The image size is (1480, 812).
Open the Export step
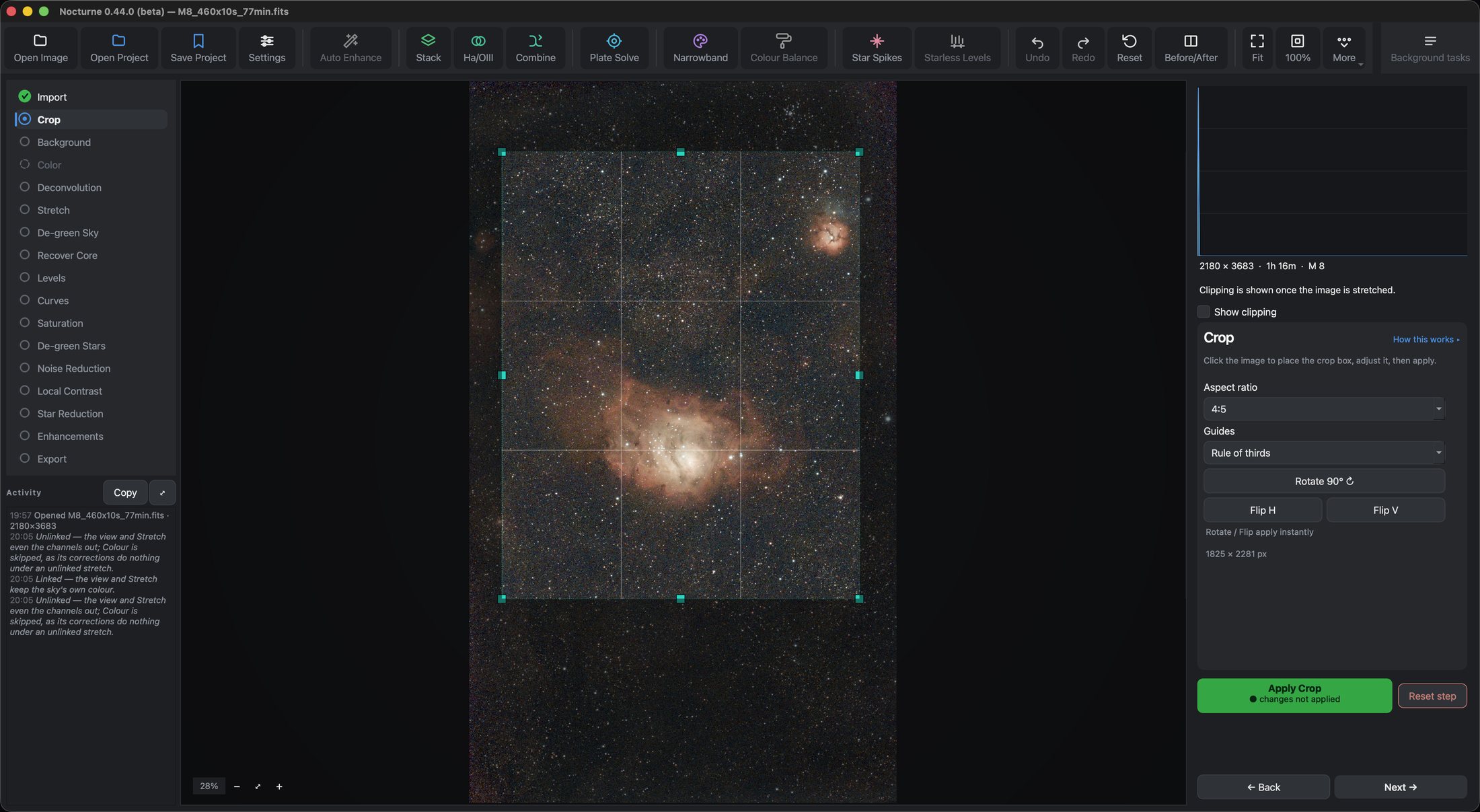click(x=91, y=459)
